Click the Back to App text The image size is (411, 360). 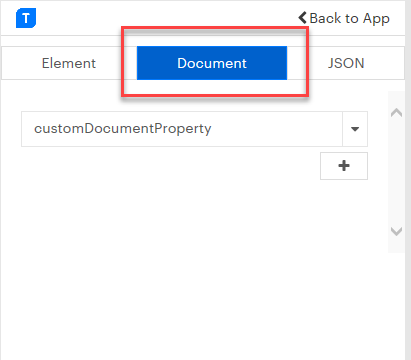pos(349,18)
